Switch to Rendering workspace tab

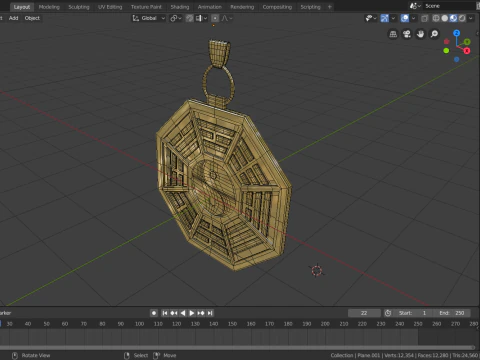(242, 7)
